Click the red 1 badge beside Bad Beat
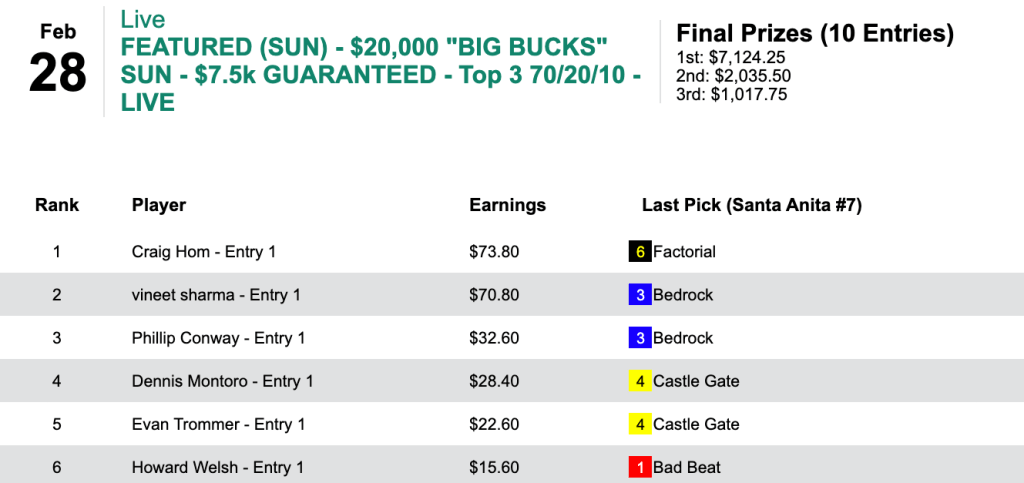This screenshot has height=483, width=1024. coord(639,467)
